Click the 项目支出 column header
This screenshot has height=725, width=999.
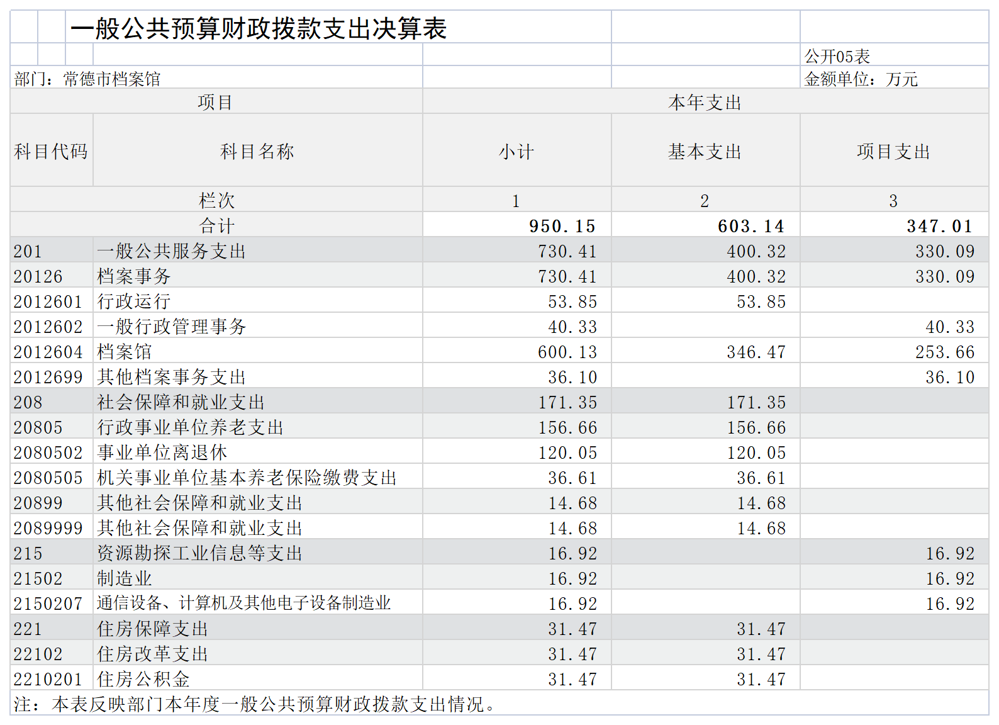(894, 150)
